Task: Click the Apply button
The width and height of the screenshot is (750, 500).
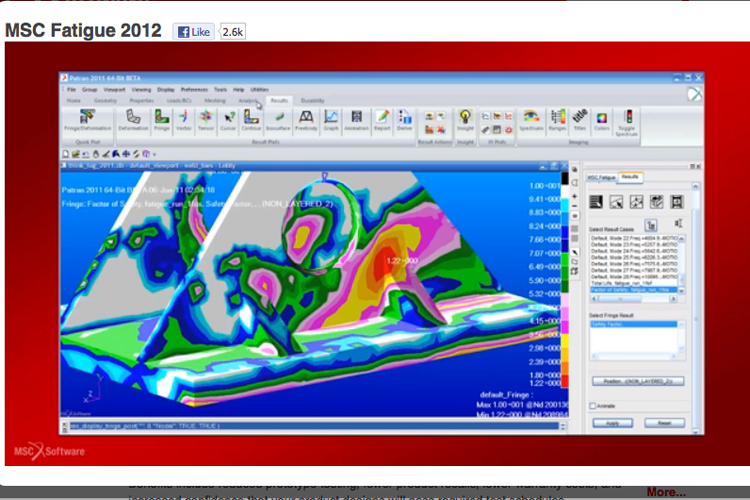Action: 611,423
